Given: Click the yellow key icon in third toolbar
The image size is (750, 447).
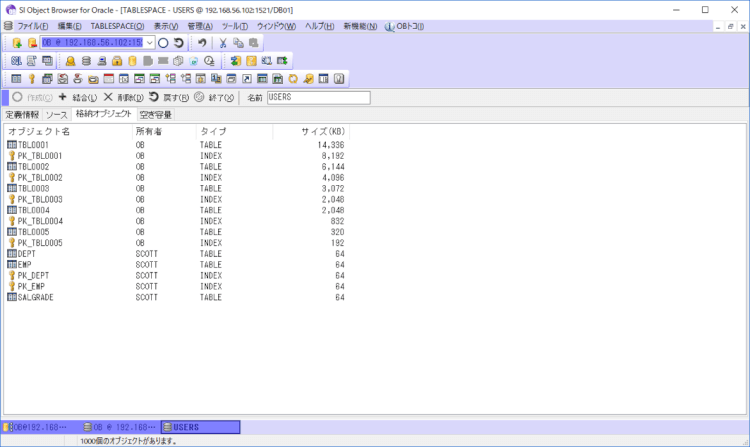Looking at the screenshot, I should pos(31,78).
